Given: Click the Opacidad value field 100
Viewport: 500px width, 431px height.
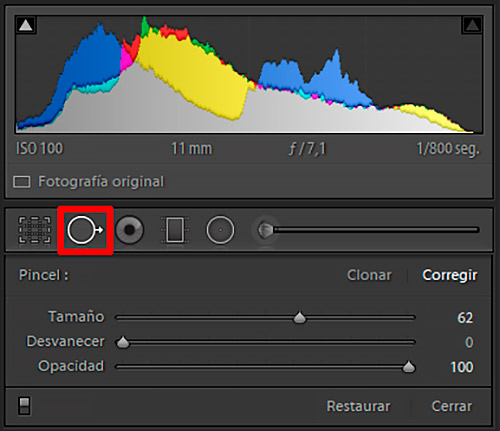Looking at the screenshot, I should 462,367.
